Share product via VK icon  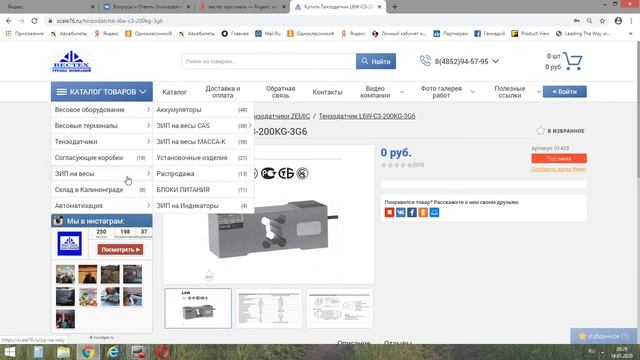[x=400, y=212]
